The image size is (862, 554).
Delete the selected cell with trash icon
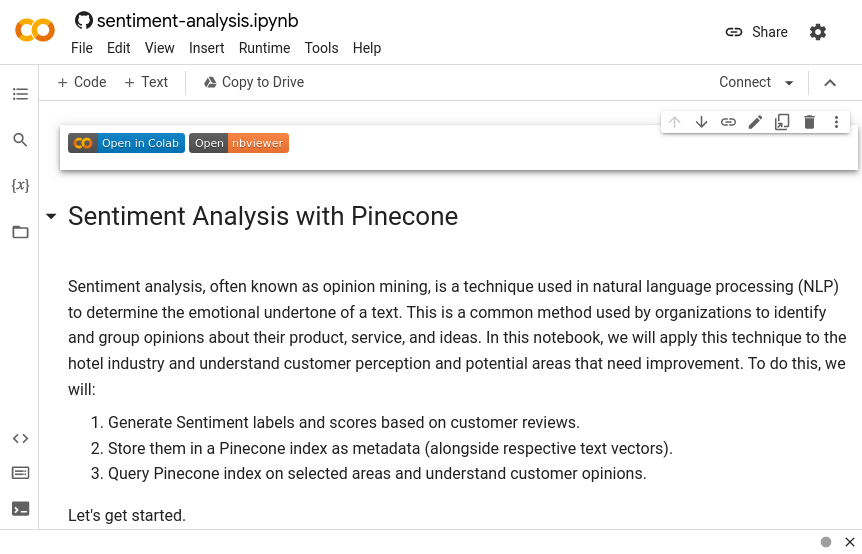(x=810, y=122)
